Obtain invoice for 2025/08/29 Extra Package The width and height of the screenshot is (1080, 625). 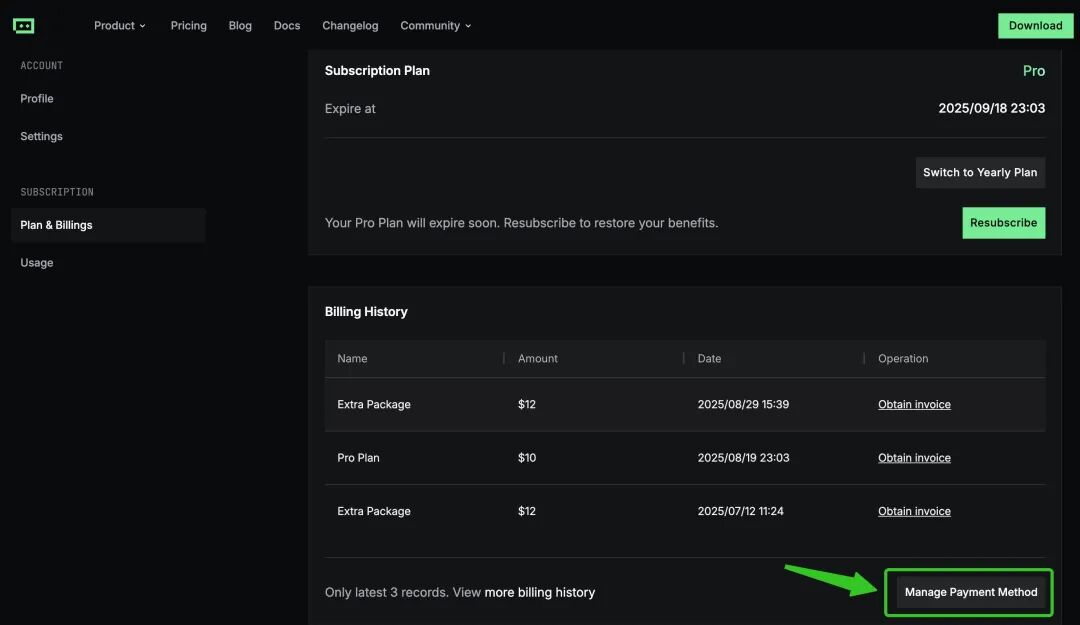click(914, 405)
